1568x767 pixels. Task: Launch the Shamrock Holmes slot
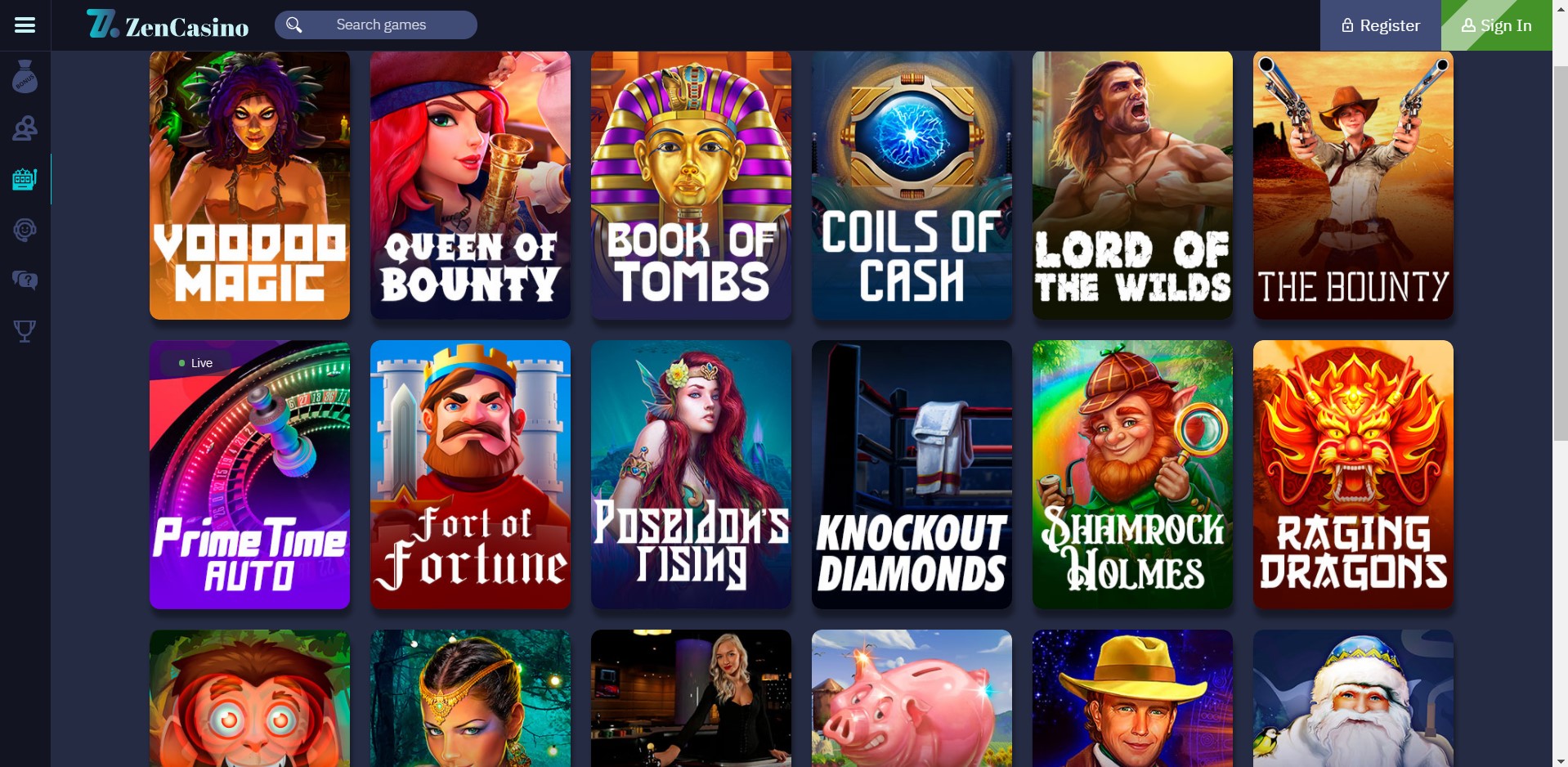click(1132, 474)
